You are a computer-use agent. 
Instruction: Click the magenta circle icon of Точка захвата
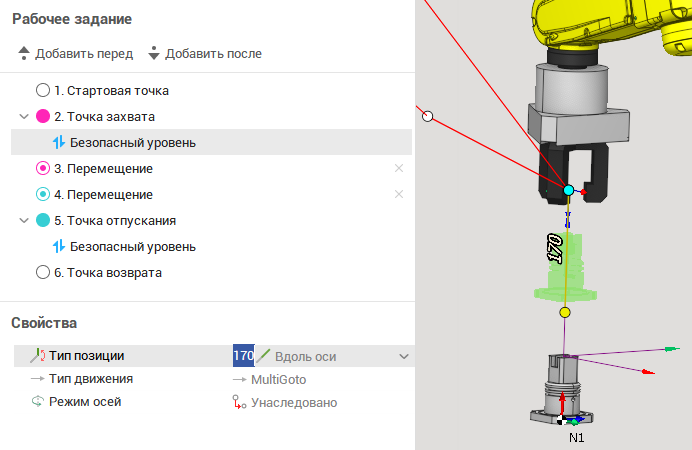pyautogui.click(x=43, y=116)
